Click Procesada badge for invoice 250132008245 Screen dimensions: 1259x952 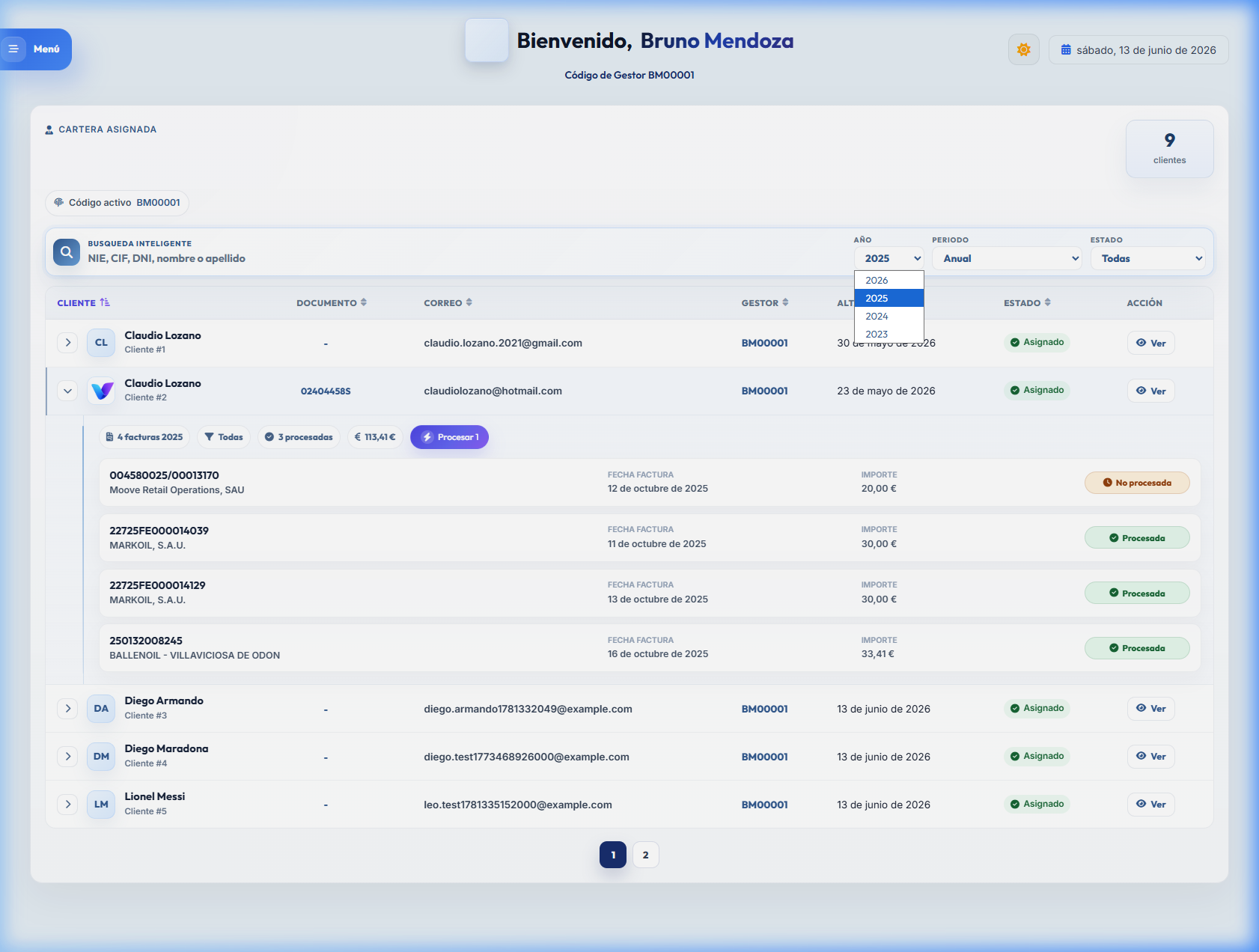pyautogui.click(x=1137, y=648)
